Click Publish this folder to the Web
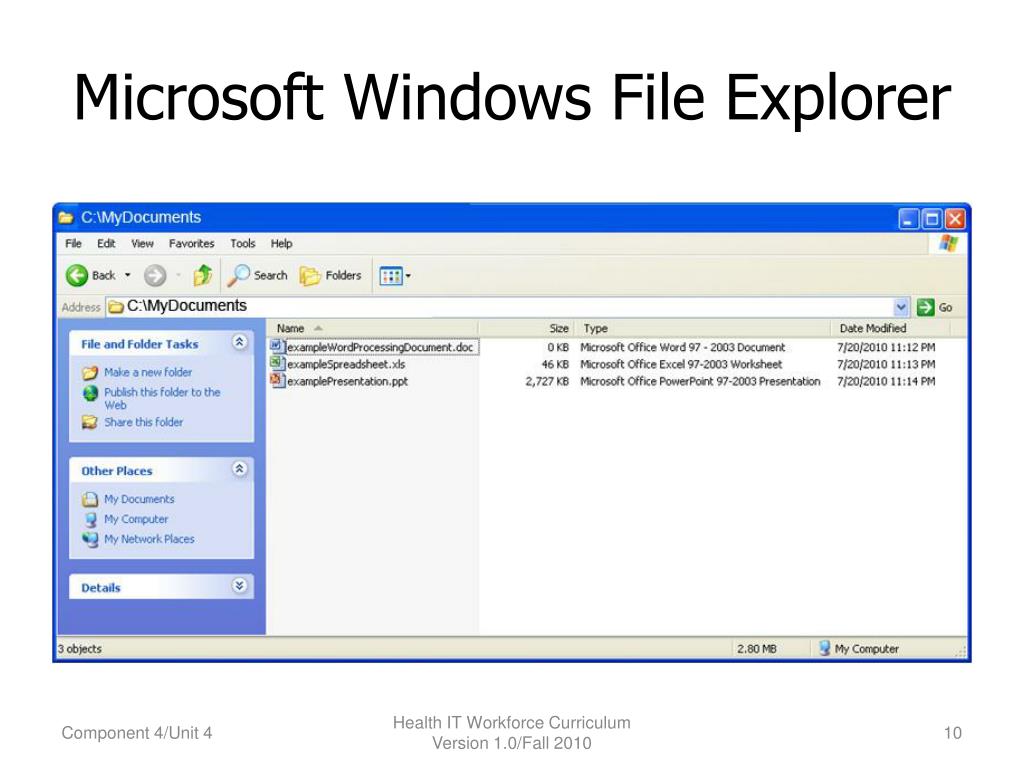The image size is (1024, 768). click(x=162, y=398)
